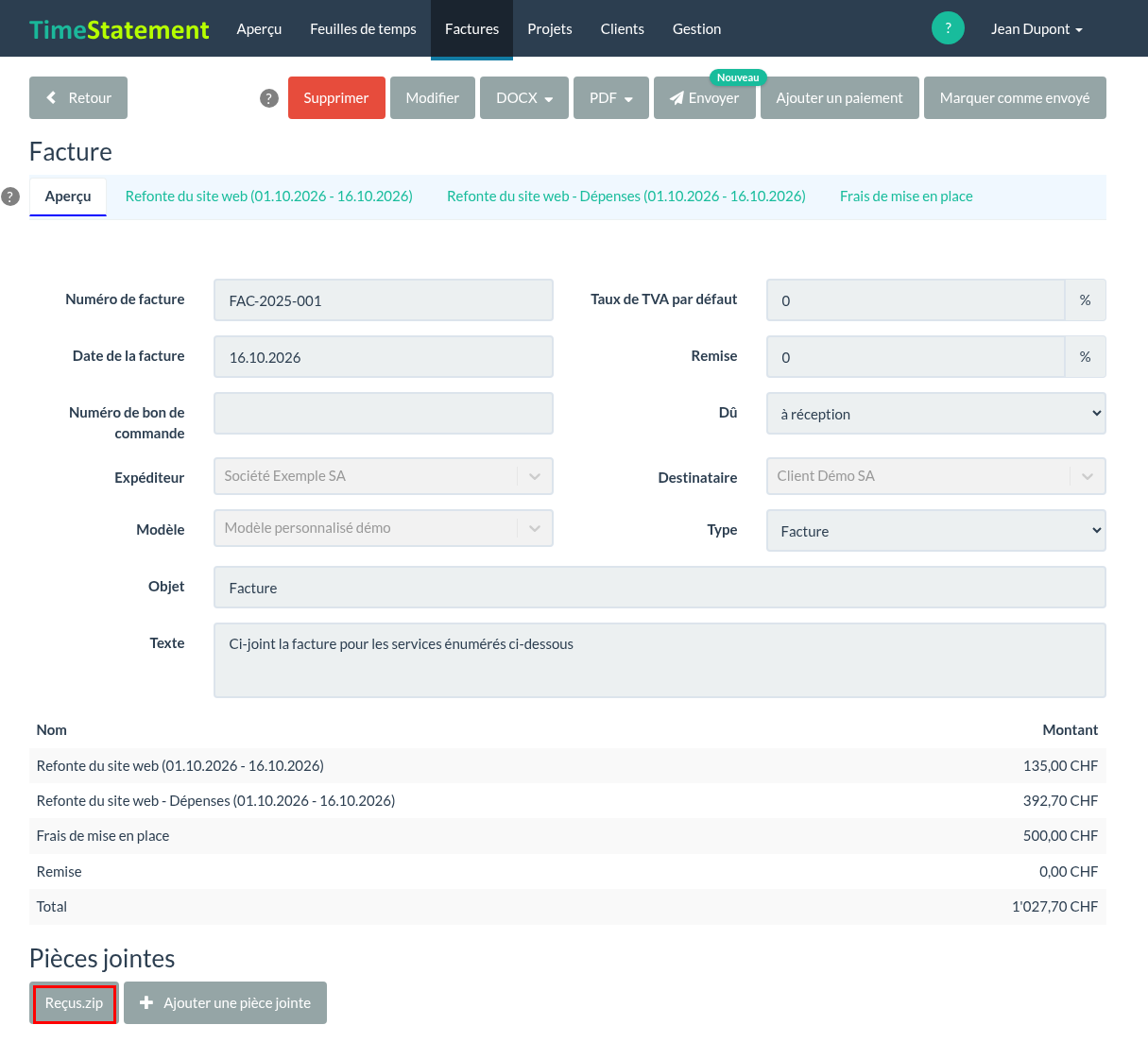Open the Frais de mise en place tab
Viewport: 1148px width, 1042px height.
click(x=906, y=196)
